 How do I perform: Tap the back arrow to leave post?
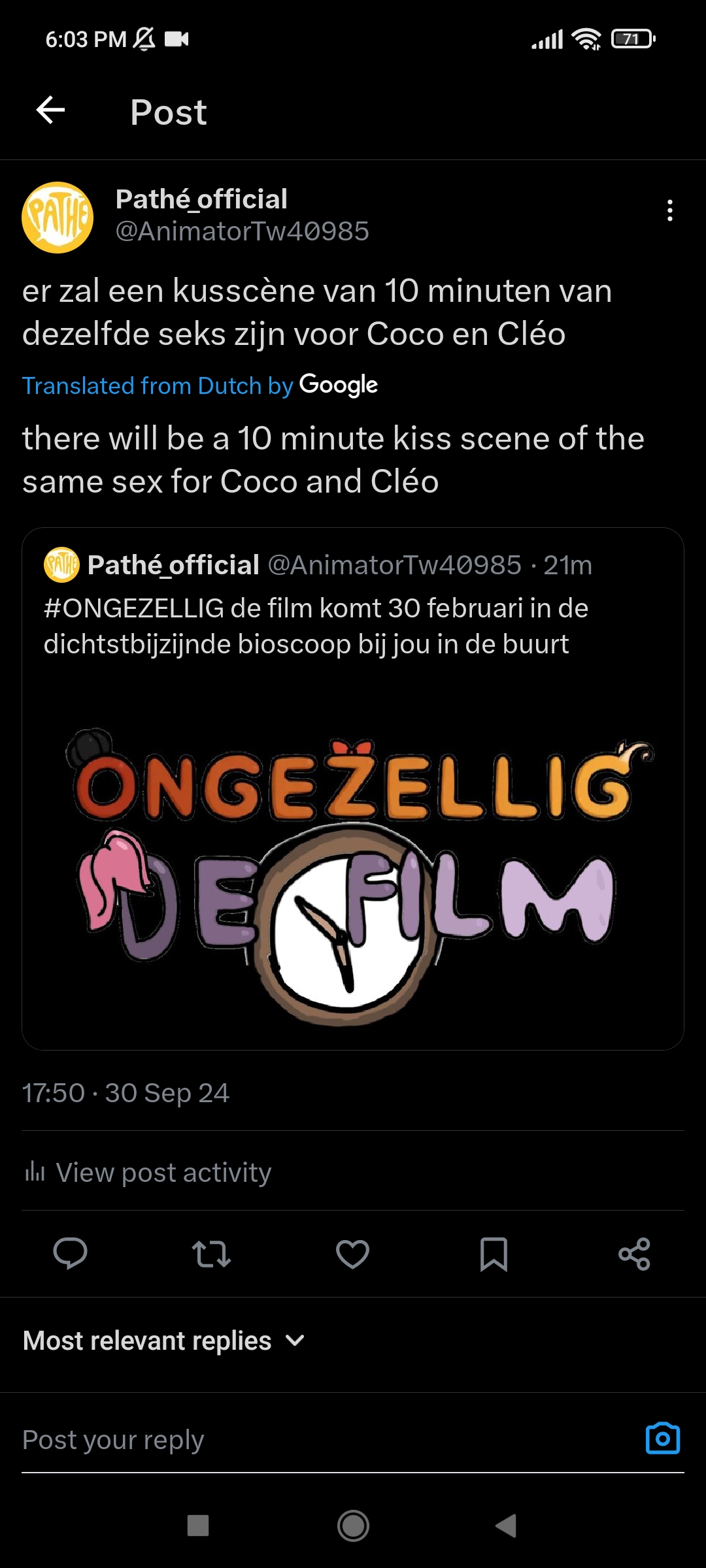[x=50, y=110]
